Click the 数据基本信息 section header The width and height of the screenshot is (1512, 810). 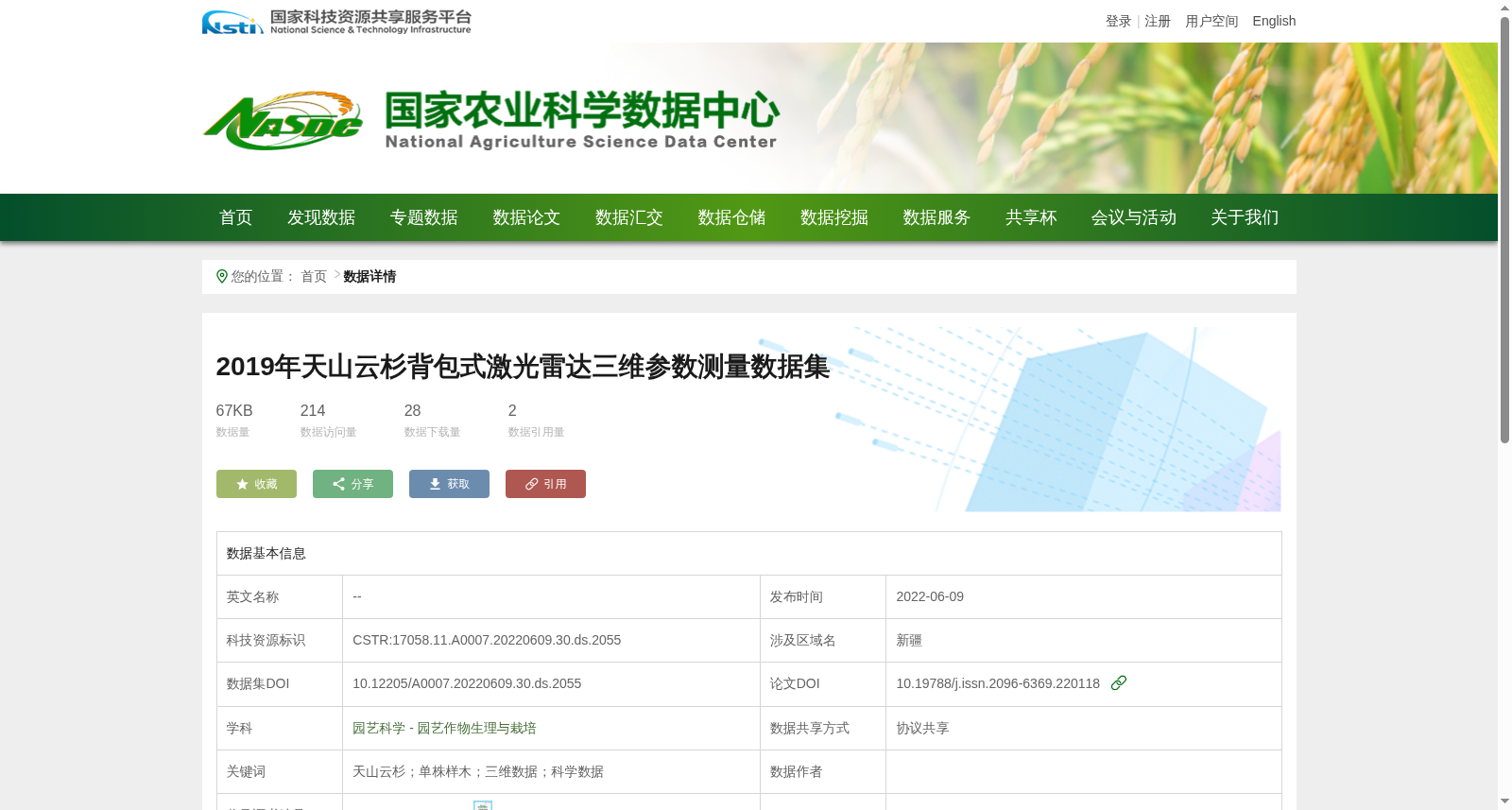point(266,553)
